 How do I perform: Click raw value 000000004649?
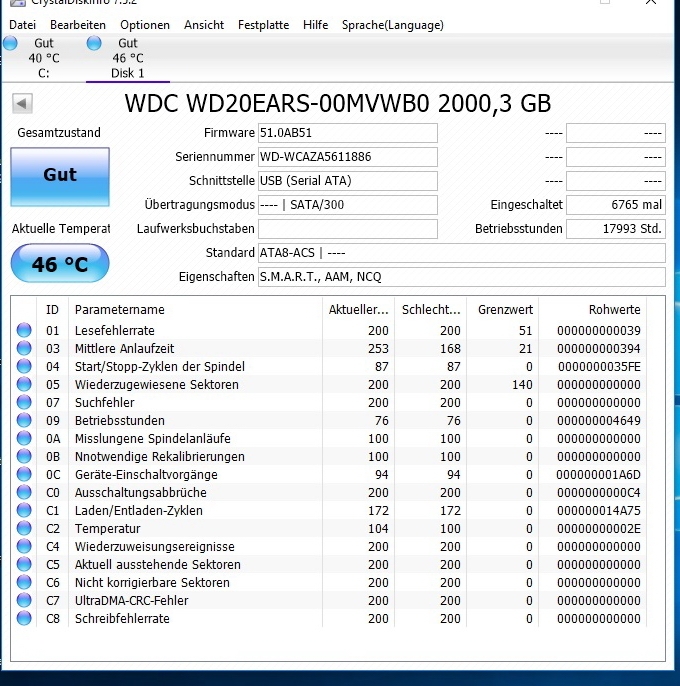tap(599, 420)
